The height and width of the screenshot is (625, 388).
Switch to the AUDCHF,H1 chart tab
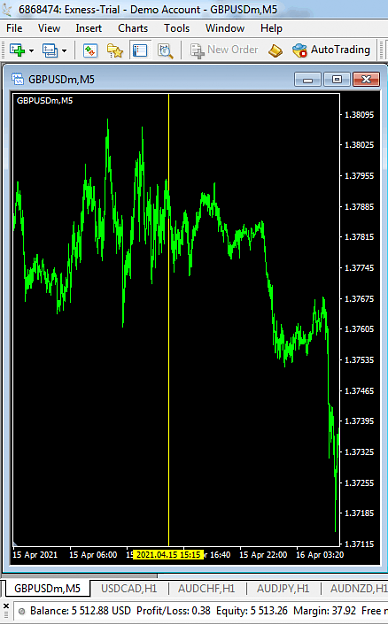click(206, 588)
